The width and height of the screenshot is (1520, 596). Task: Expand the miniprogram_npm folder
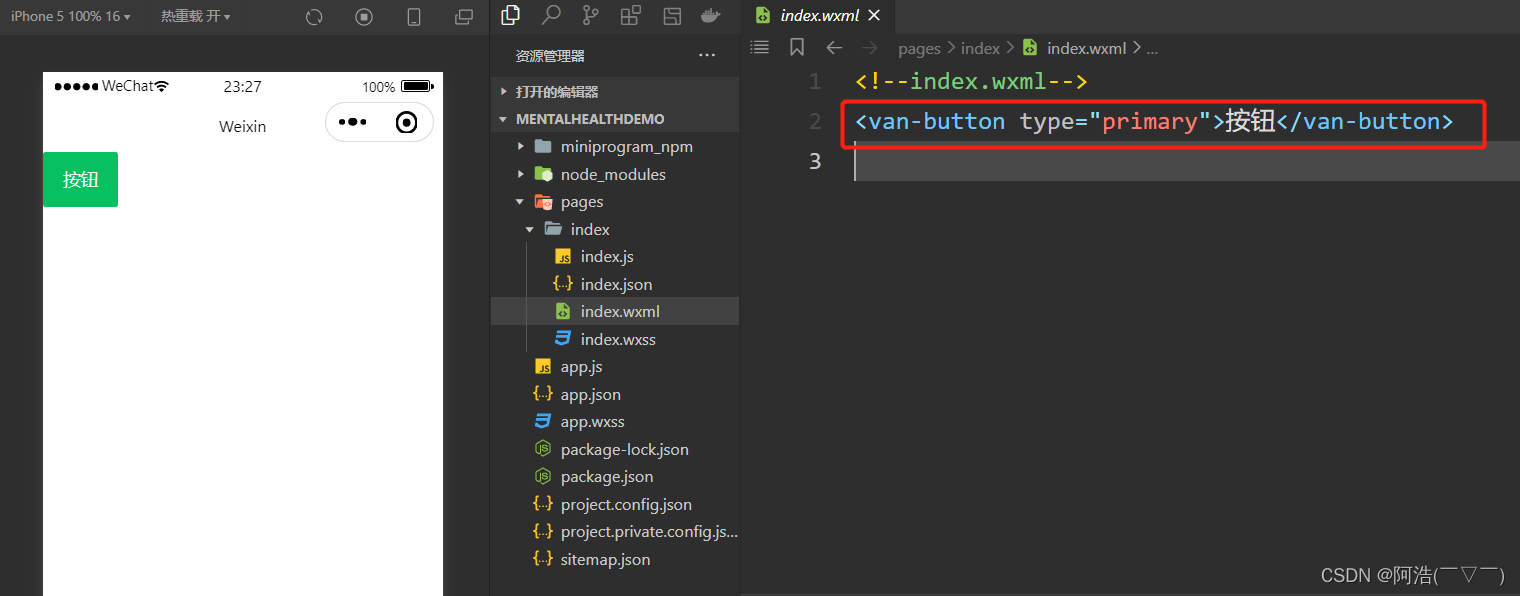626,147
